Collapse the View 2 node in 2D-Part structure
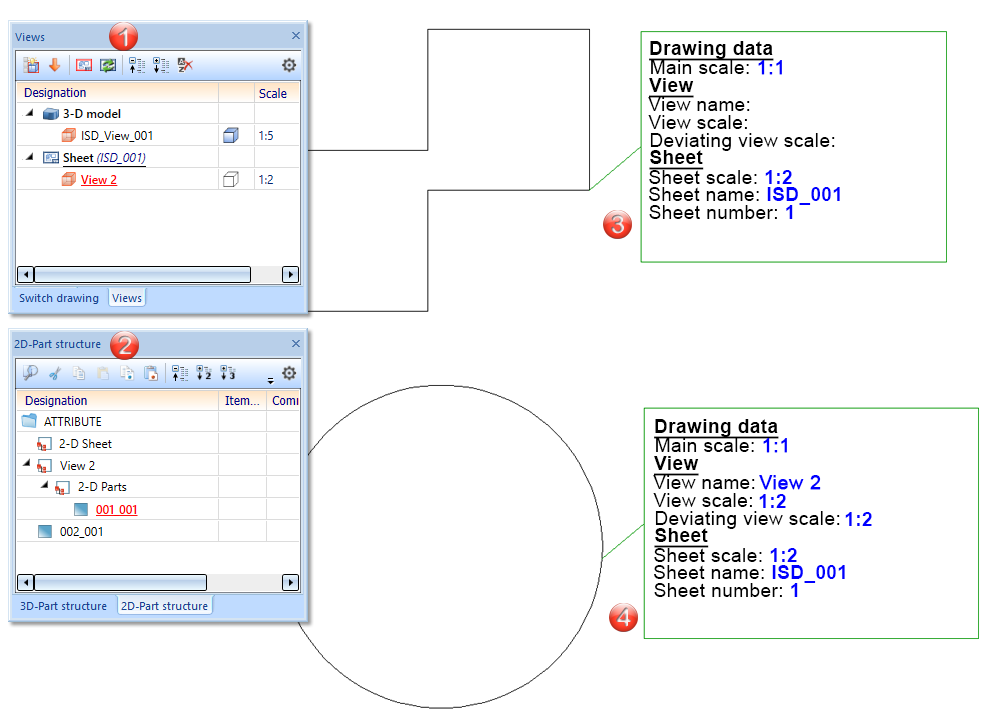The width and height of the screenshot is (1000, 716). pos(26,464)
